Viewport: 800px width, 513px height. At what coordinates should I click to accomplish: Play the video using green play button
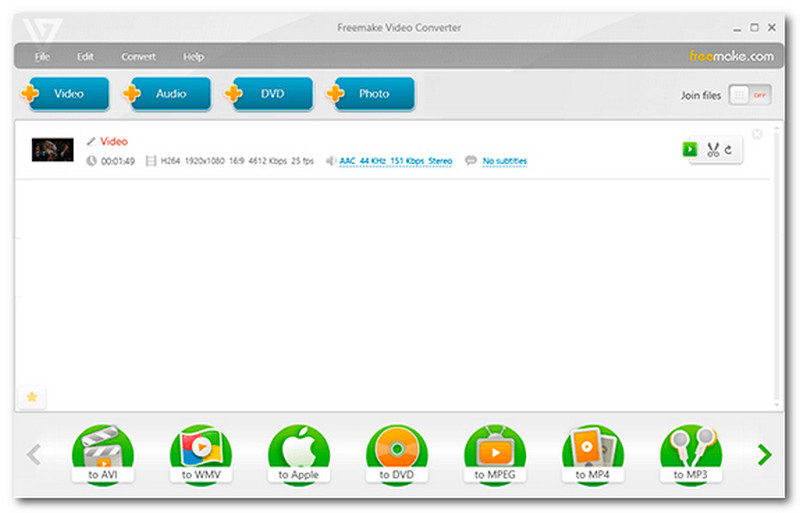tap(690, 149)
